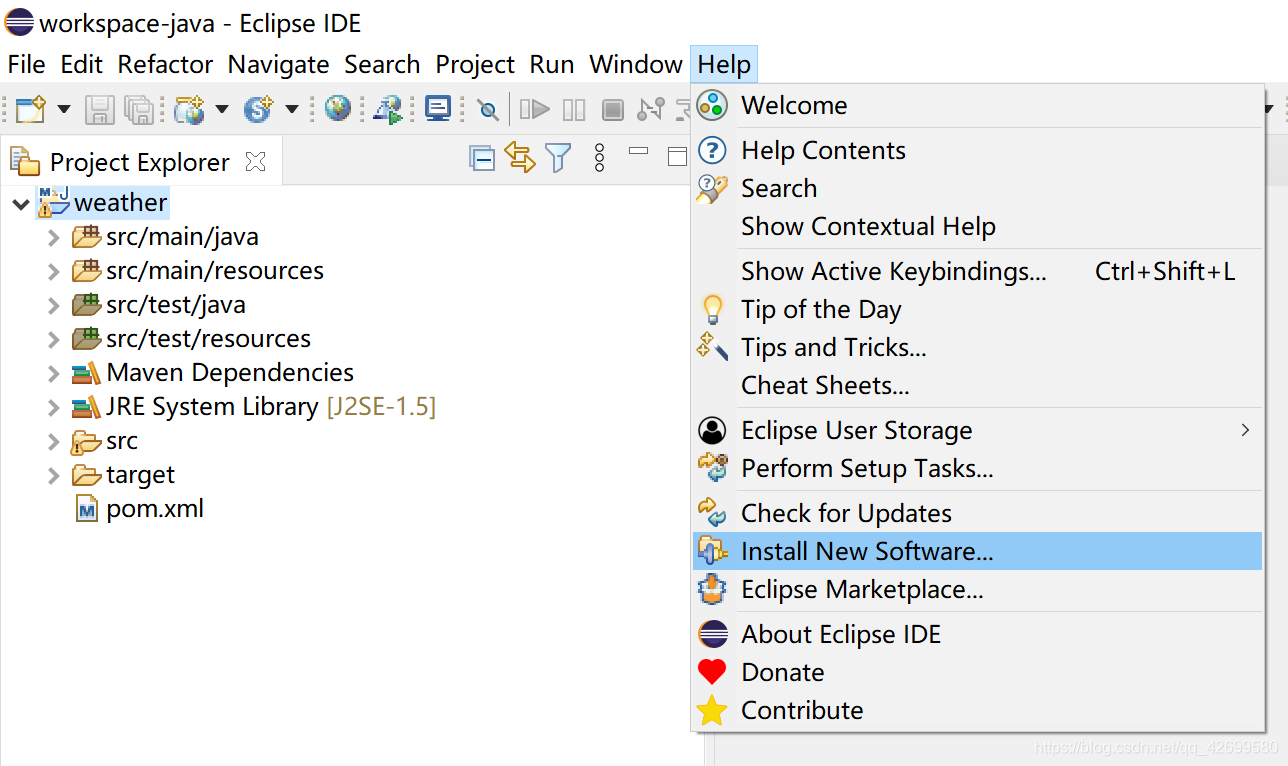
Task: Open the Edit menu
Action: pos(82,64)
